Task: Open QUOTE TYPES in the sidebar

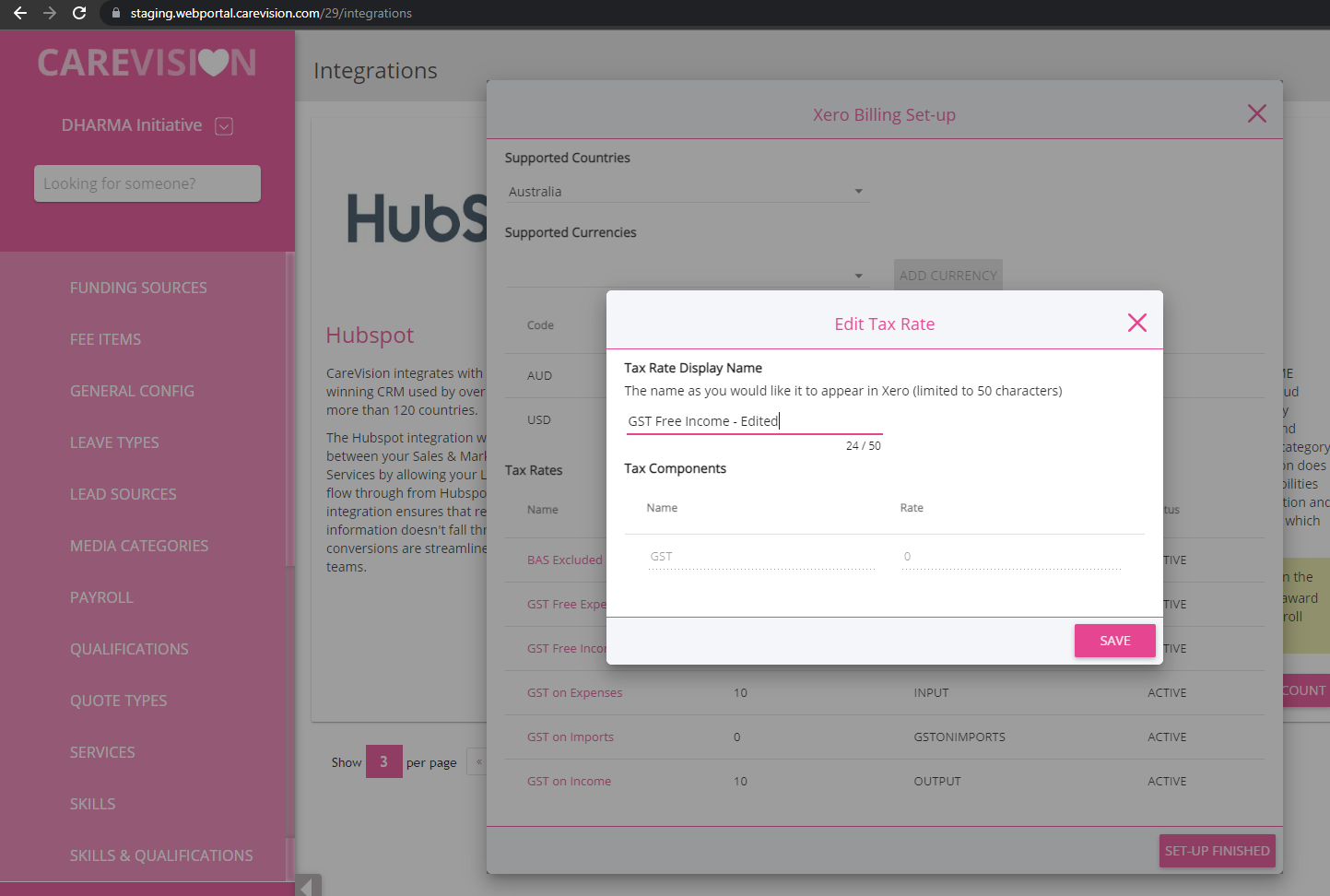Action: 118,701
